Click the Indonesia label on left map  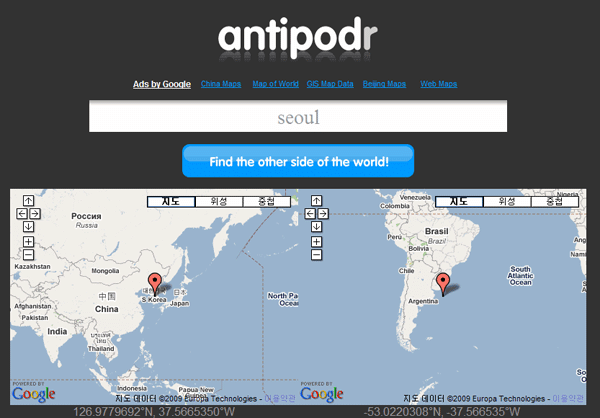pos(132,388)
